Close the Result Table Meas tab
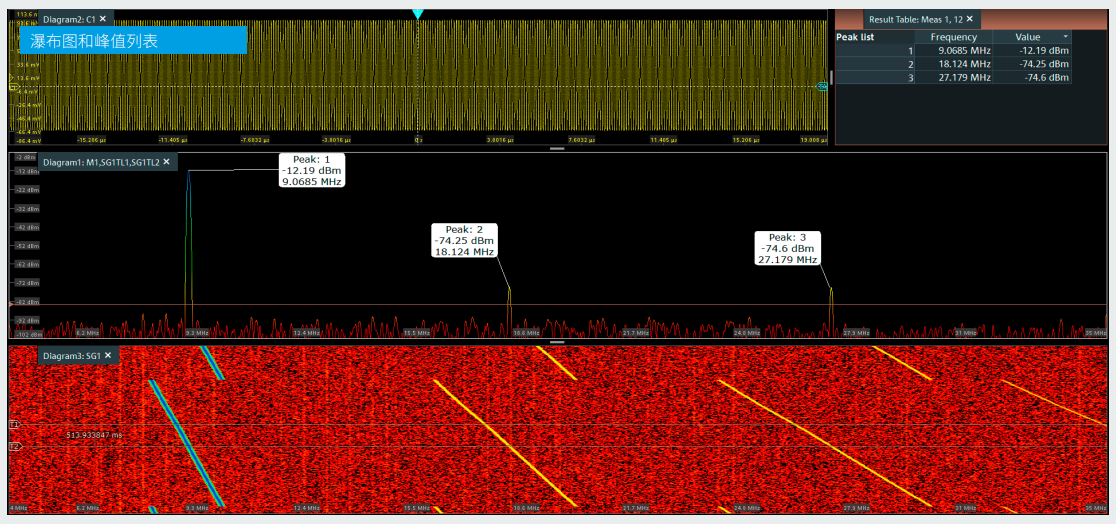1116x524 pixels. pos(969,19)
